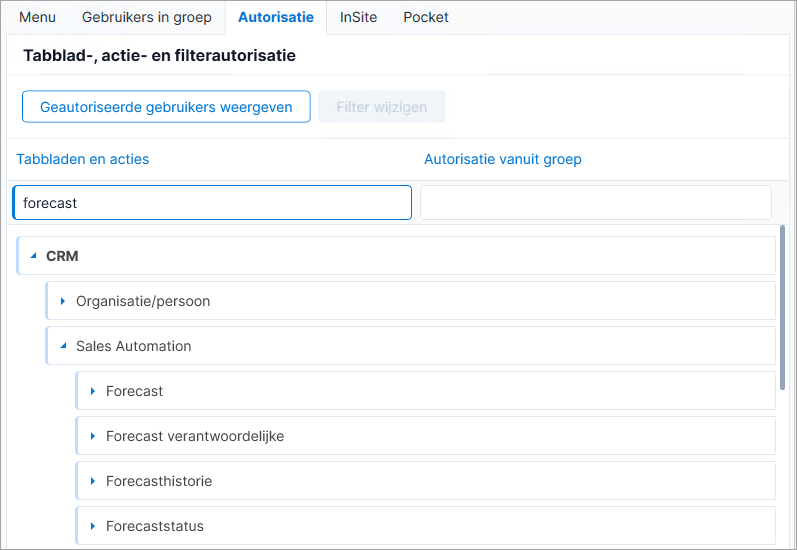
Task: Focus the forecast search filter field
Action: click(212, 202)
